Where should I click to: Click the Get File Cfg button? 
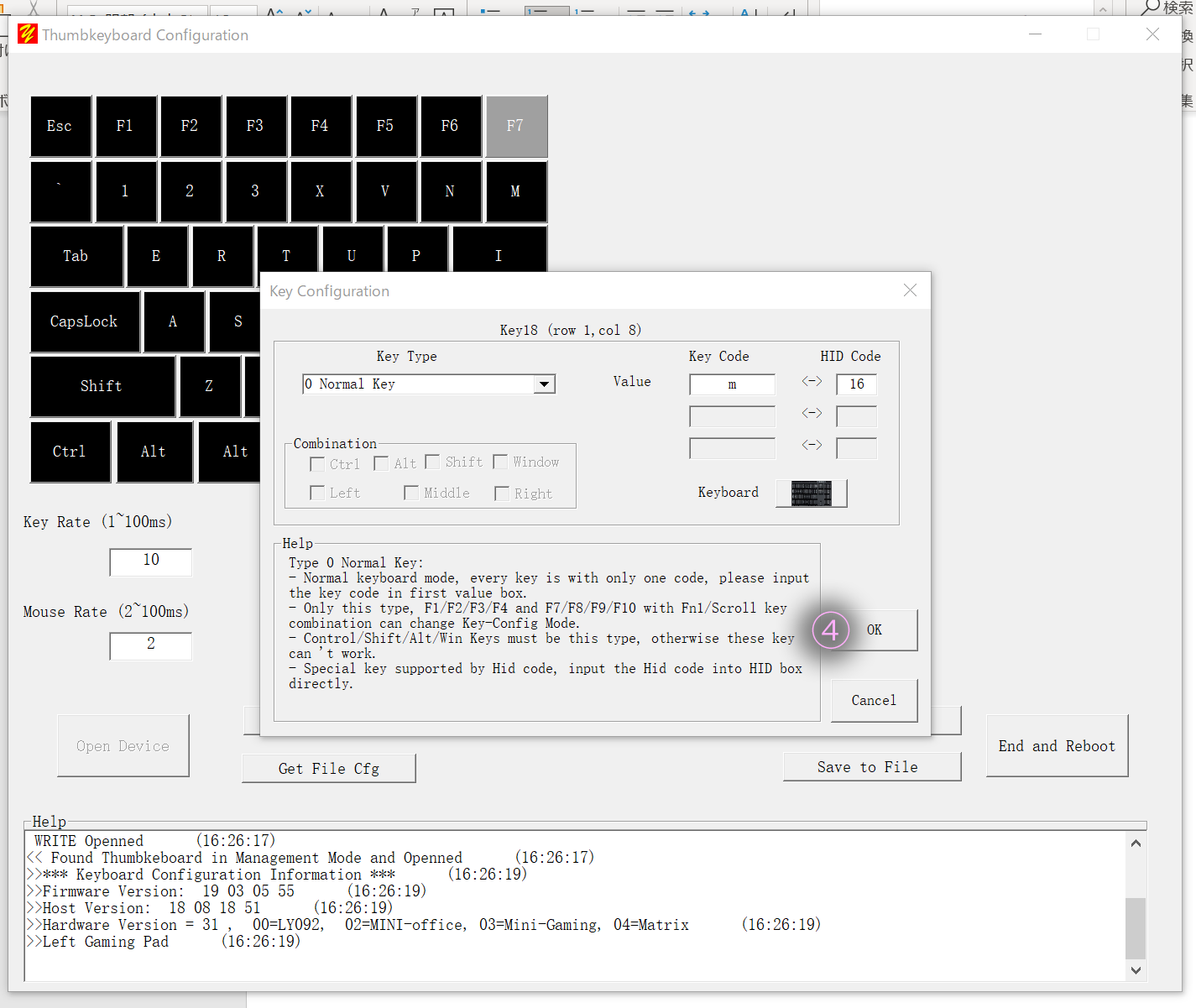click(329, 769)
